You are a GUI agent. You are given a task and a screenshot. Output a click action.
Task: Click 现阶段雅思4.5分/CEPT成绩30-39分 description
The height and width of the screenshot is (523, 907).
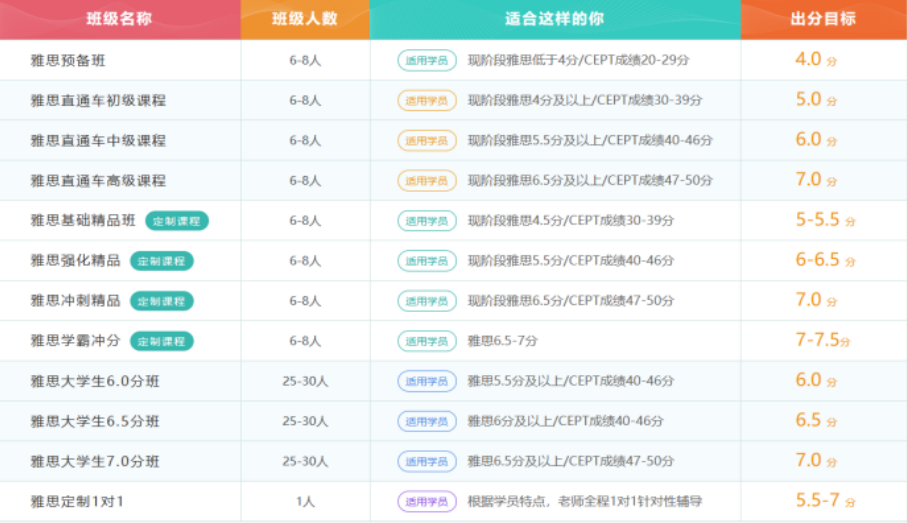571,220
